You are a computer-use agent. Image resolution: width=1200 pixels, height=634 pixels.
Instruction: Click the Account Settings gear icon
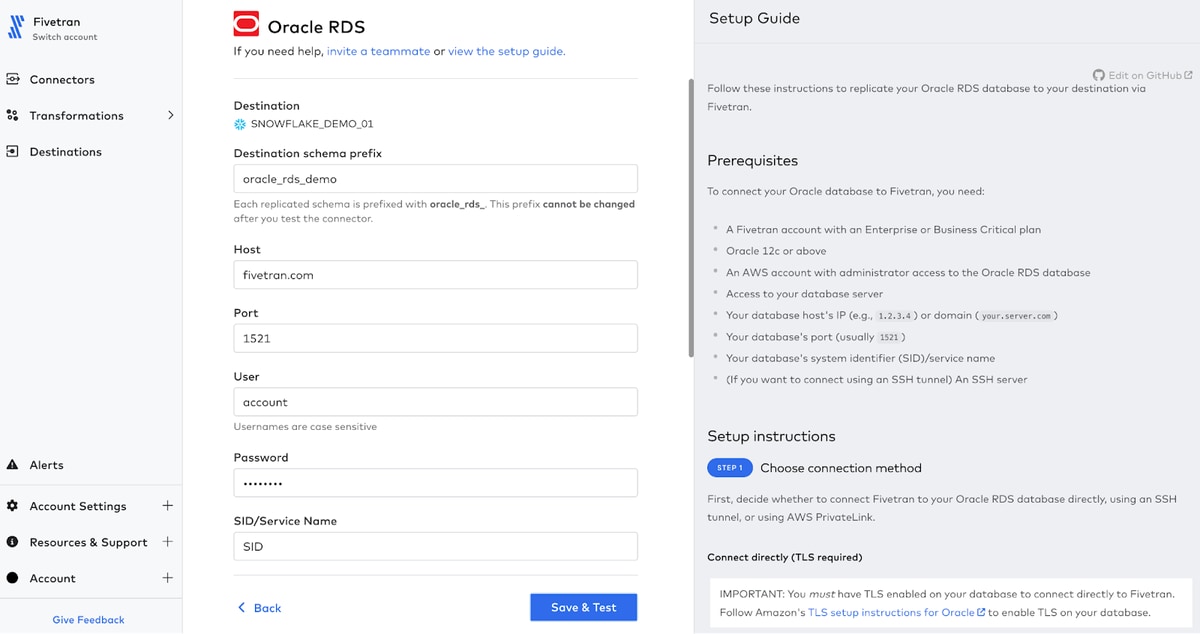coord(13,506)
